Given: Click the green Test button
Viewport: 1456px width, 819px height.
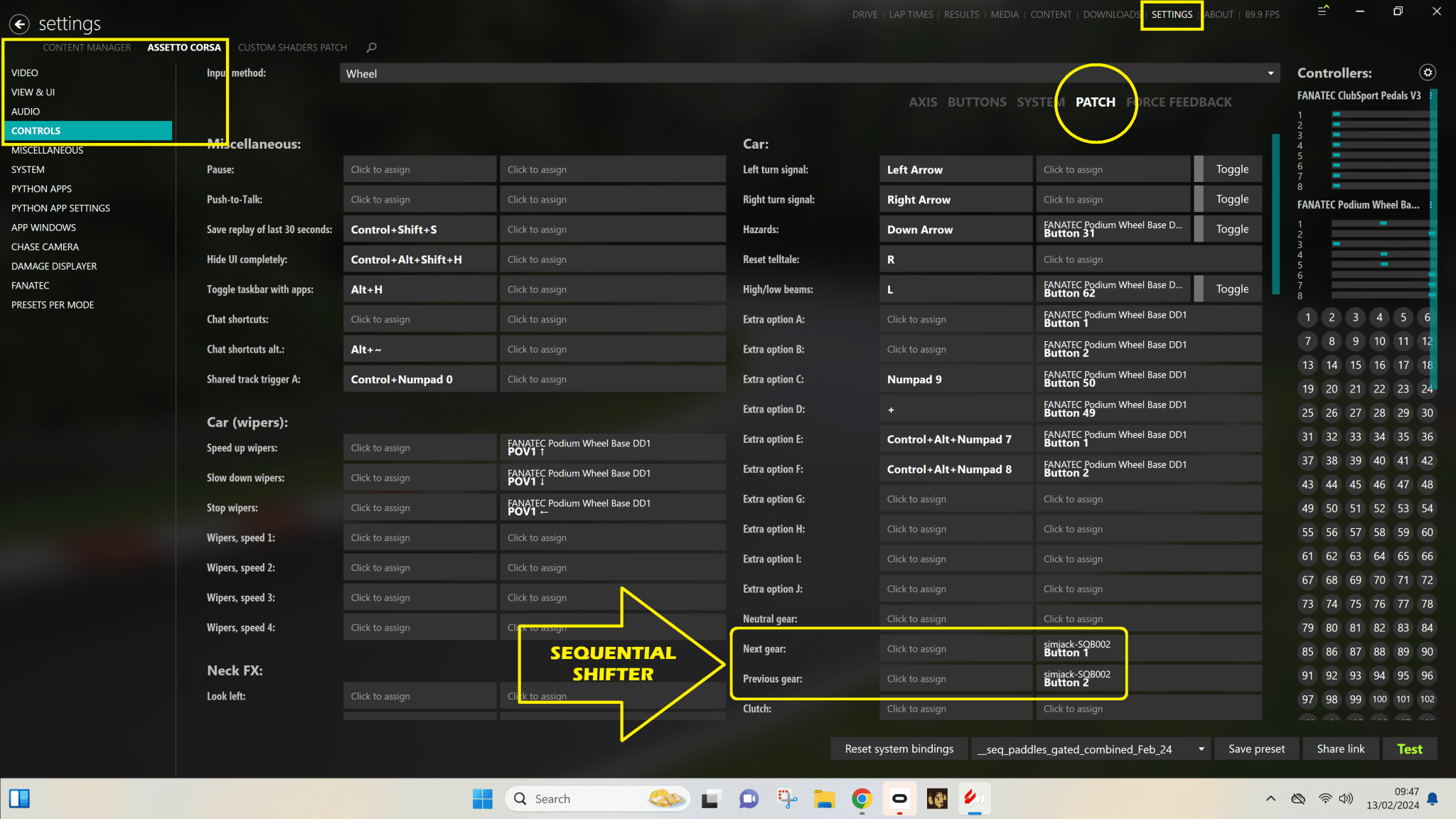Looking at the screenshot, I should (1409, 749).
